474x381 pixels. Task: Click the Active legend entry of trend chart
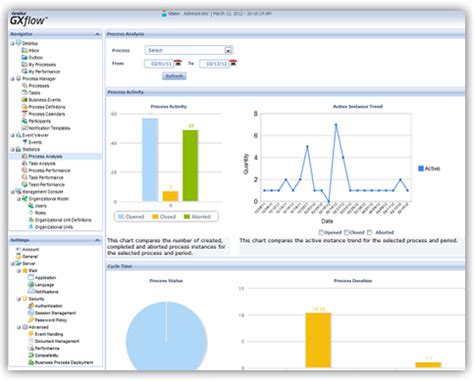[429, 169]
